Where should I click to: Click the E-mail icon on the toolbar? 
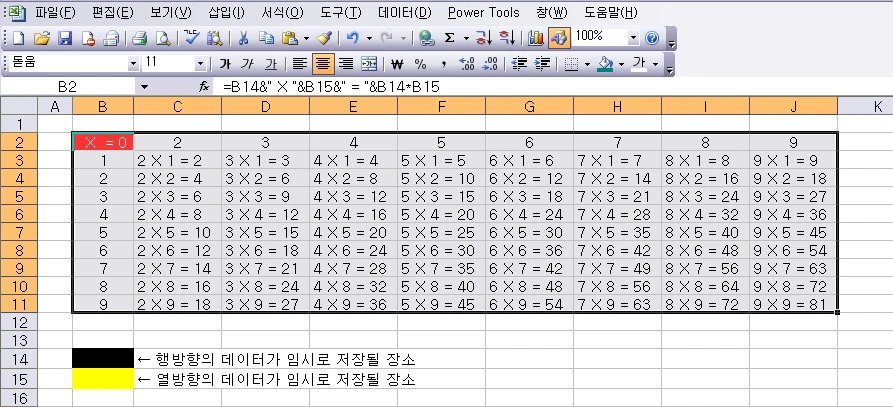[x=111, y=38]
